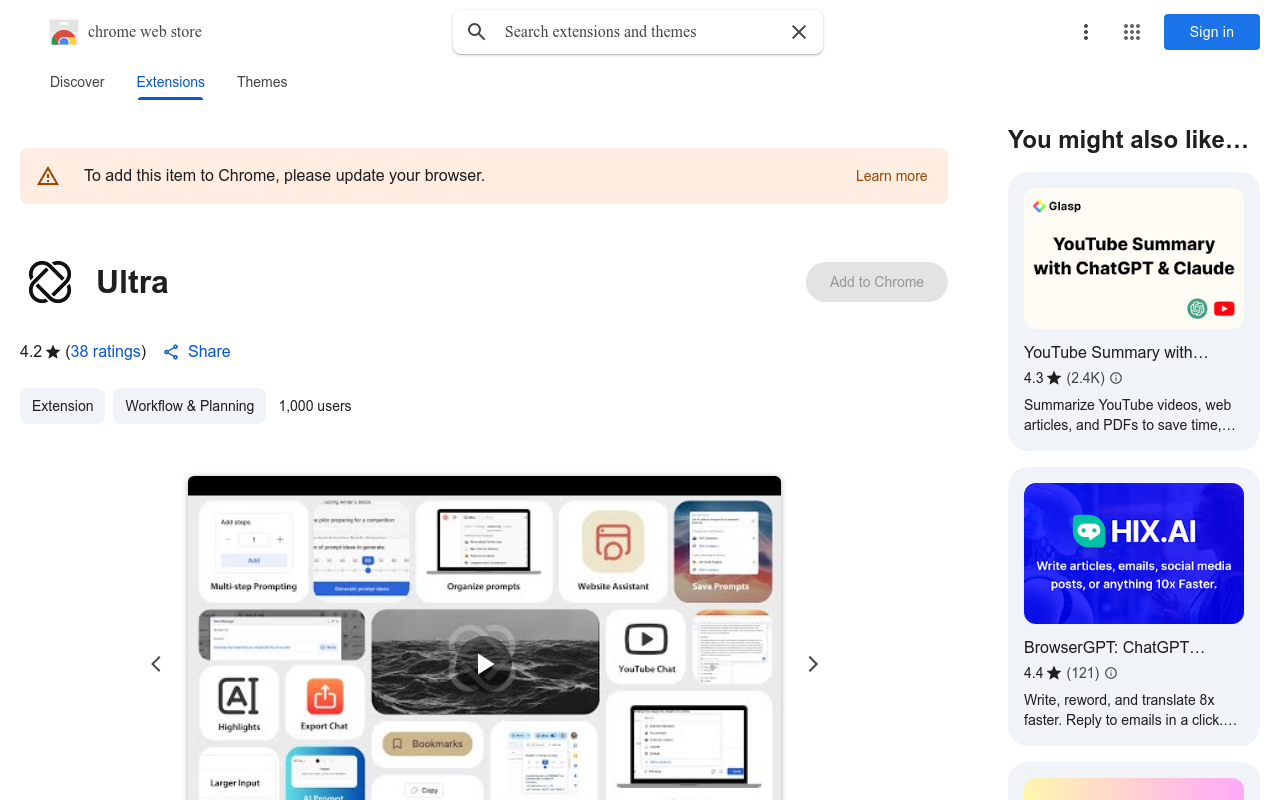Switch to the Themes tab
Image resolution: width=1280 pixels, height=800 pixels.
[262, 82]
